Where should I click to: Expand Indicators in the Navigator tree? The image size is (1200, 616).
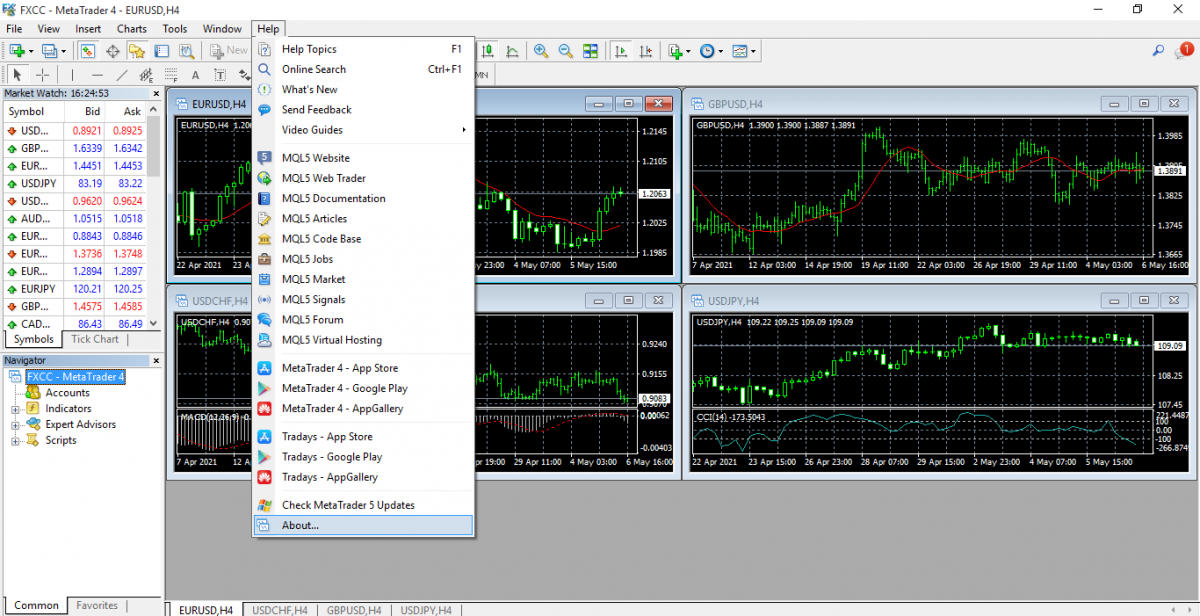[x=16, y=409]
